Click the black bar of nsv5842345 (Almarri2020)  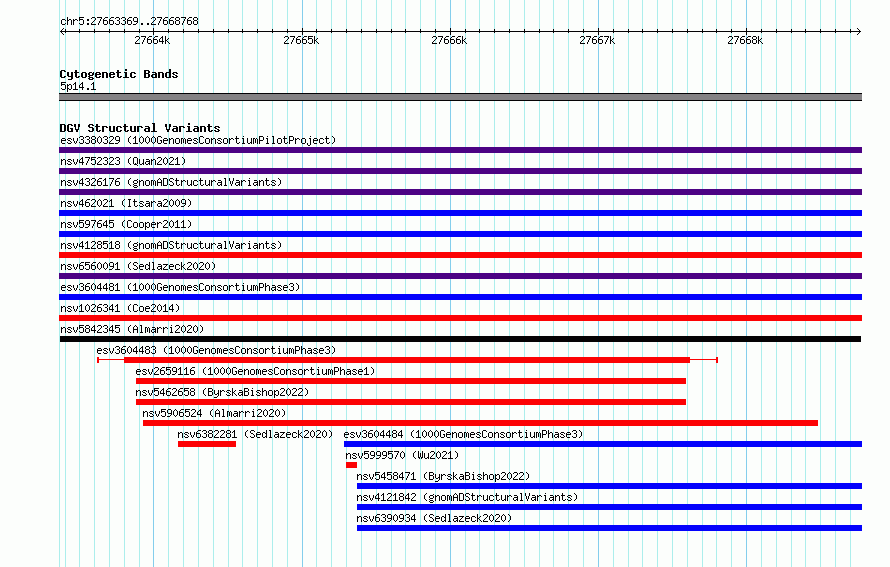tap(460, 339)
